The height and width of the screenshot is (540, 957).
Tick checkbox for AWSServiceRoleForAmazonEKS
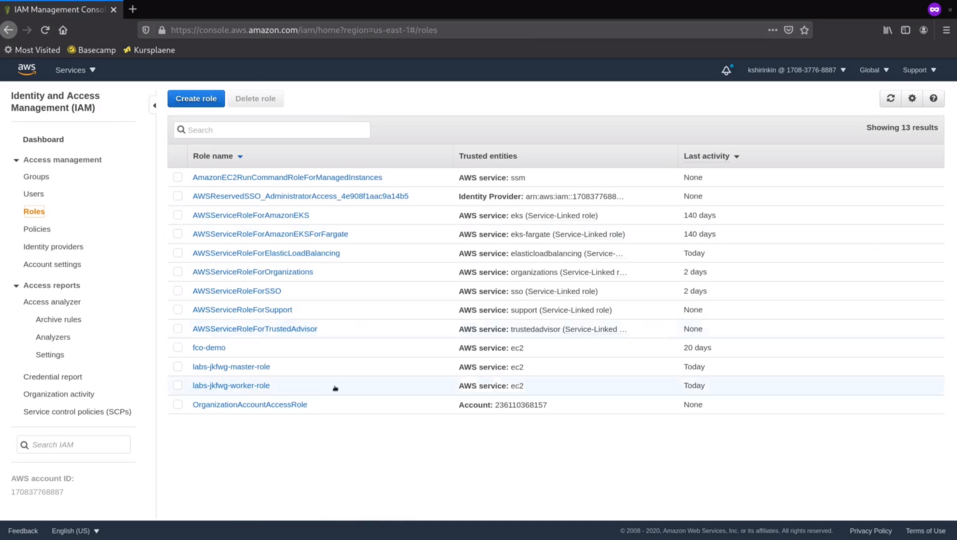[x=178, y=215]
